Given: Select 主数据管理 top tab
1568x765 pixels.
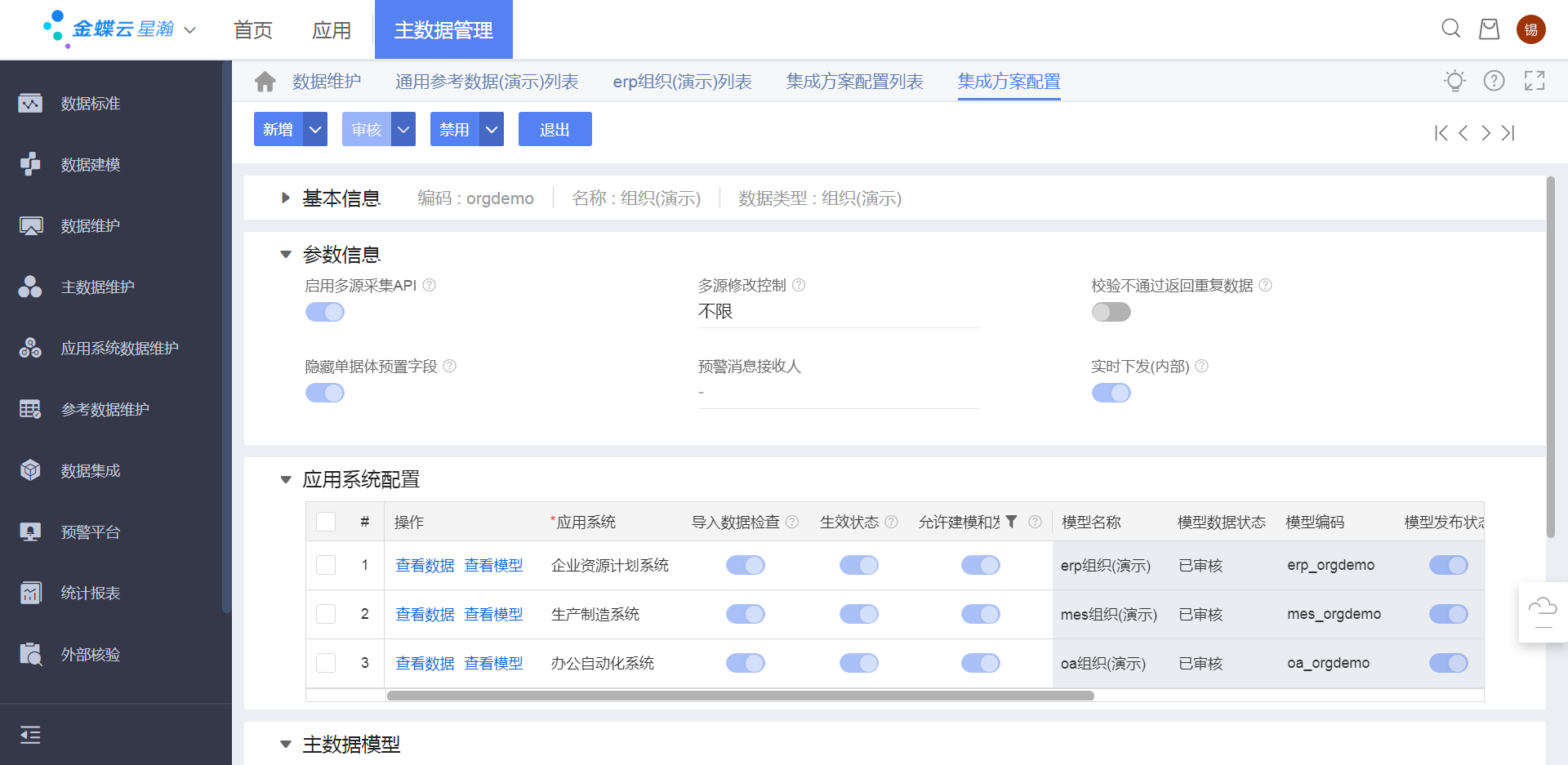Looking at the screenshot, I should click(x=443, y=29).
